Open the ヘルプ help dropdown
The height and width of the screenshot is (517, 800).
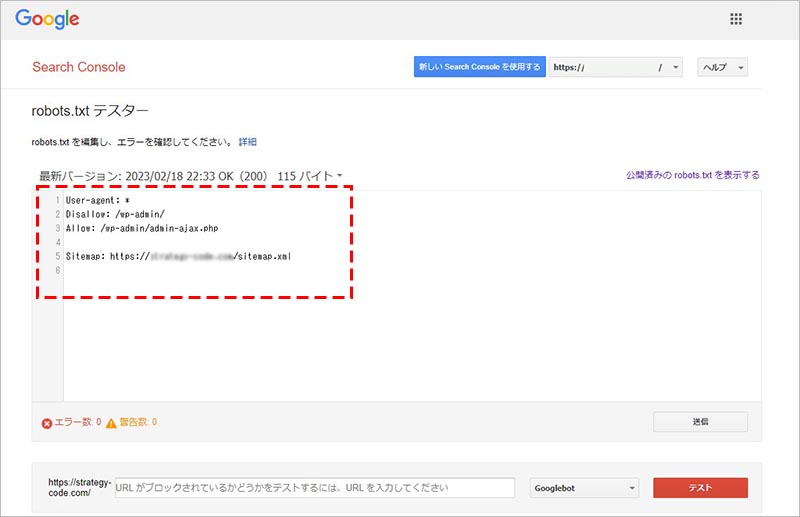722,67
